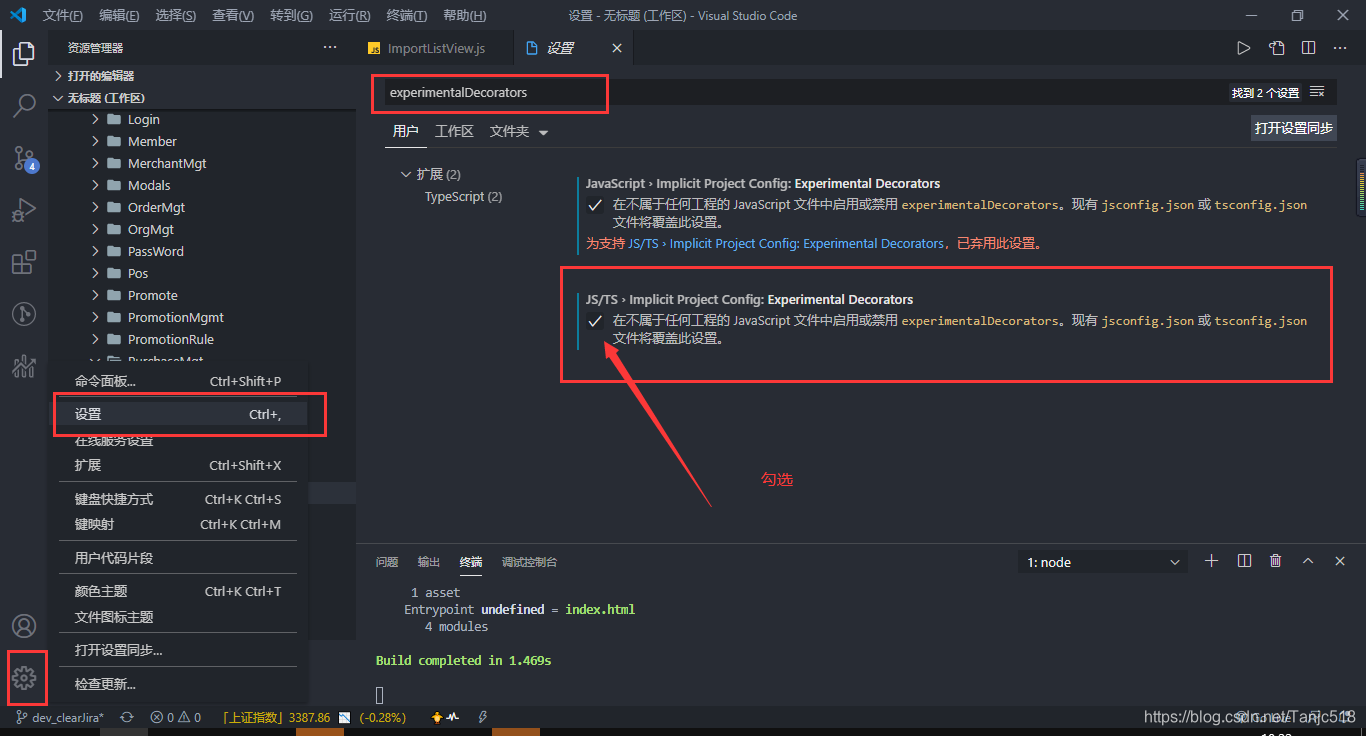Toggle JavaScript Implicit Project Config Experimental Decorators checkbox
Image resolution: width=1366 pixels, height=736 pixels.
click(x=595, y=205)
